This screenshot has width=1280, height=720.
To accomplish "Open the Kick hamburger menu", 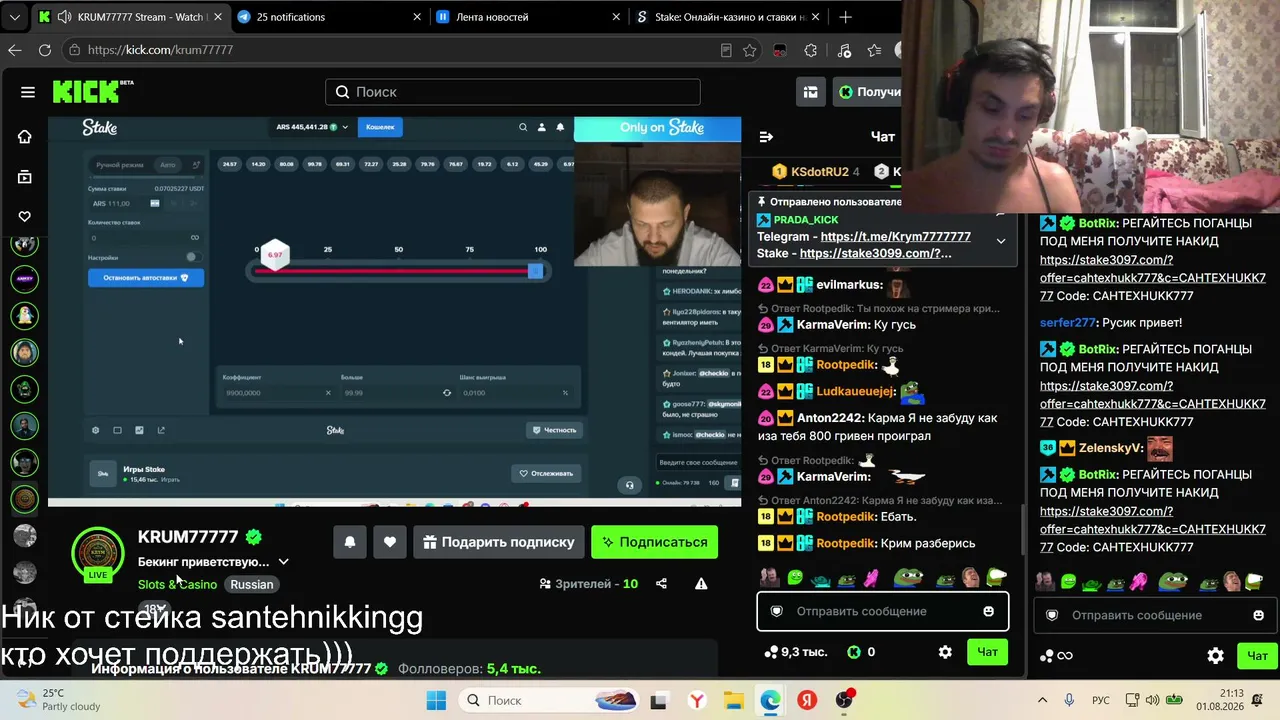I will coord(28,92).
